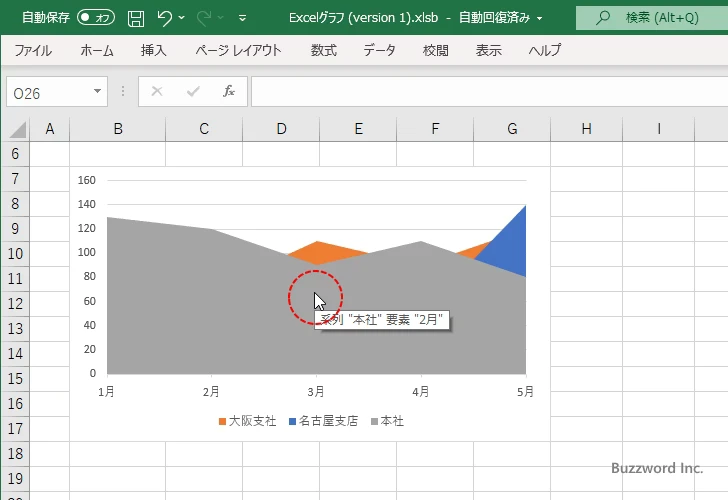The height and width of the screenshot is (500, 728).
Task: Switch to the データ tab
Action: pyautogui.click(x=379, y=50)
